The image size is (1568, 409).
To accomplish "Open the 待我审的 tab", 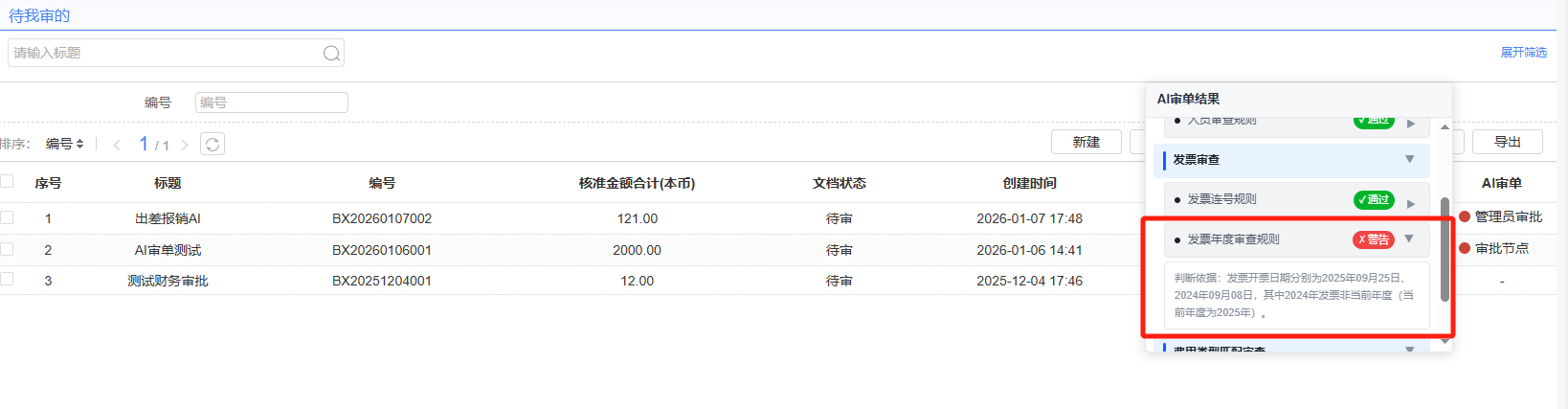I will pos(39,16).
